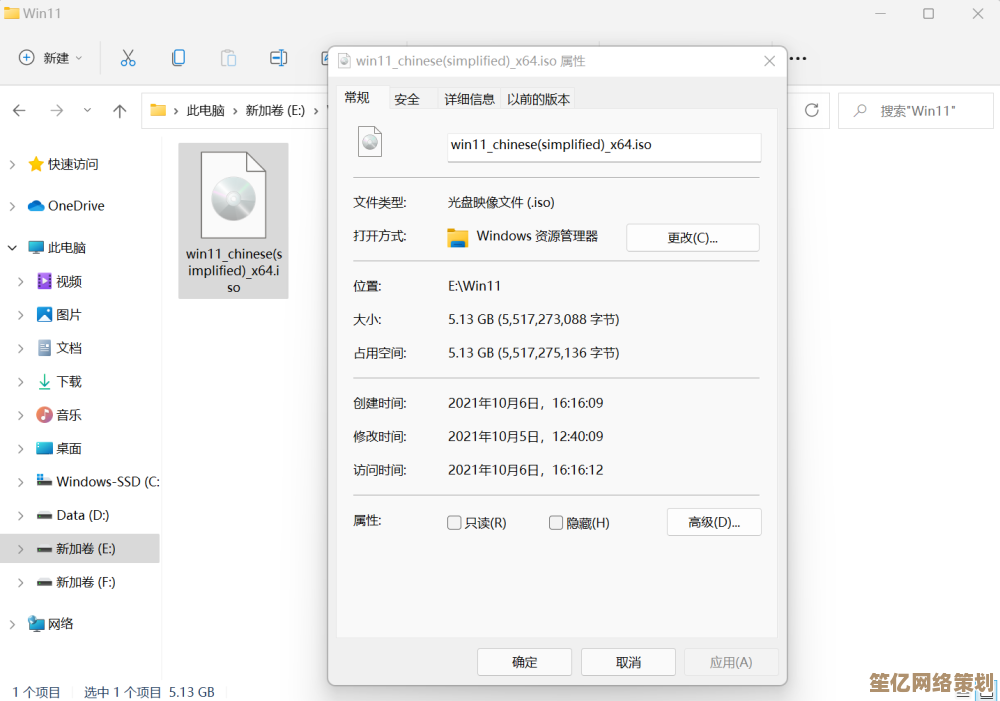Open the 高级(D)... attributes button
The width and height of the screenshot is (1000, 701).
(x=714, y=522)
